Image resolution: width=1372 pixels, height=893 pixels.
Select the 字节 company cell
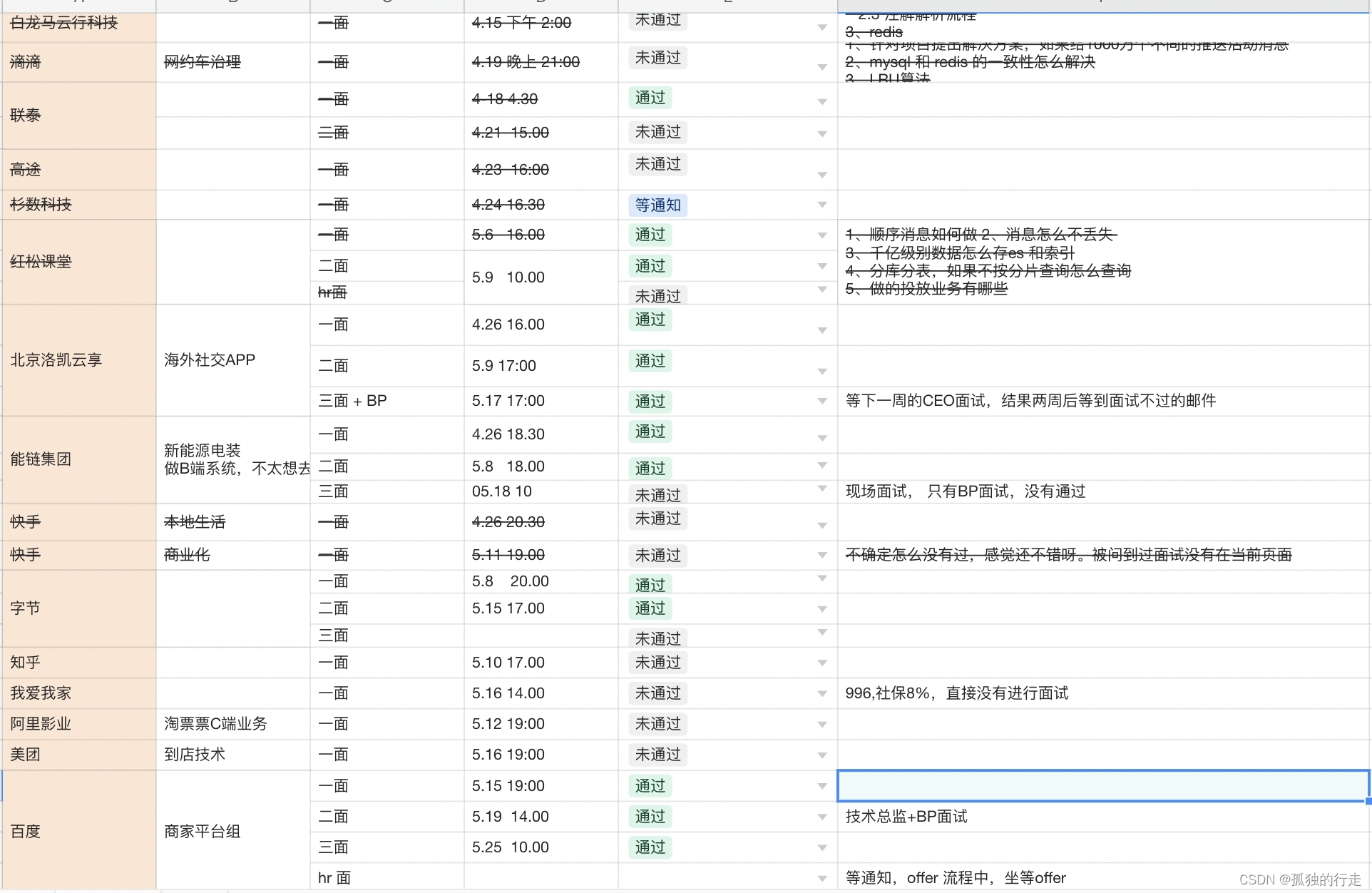tap(79, 608)
